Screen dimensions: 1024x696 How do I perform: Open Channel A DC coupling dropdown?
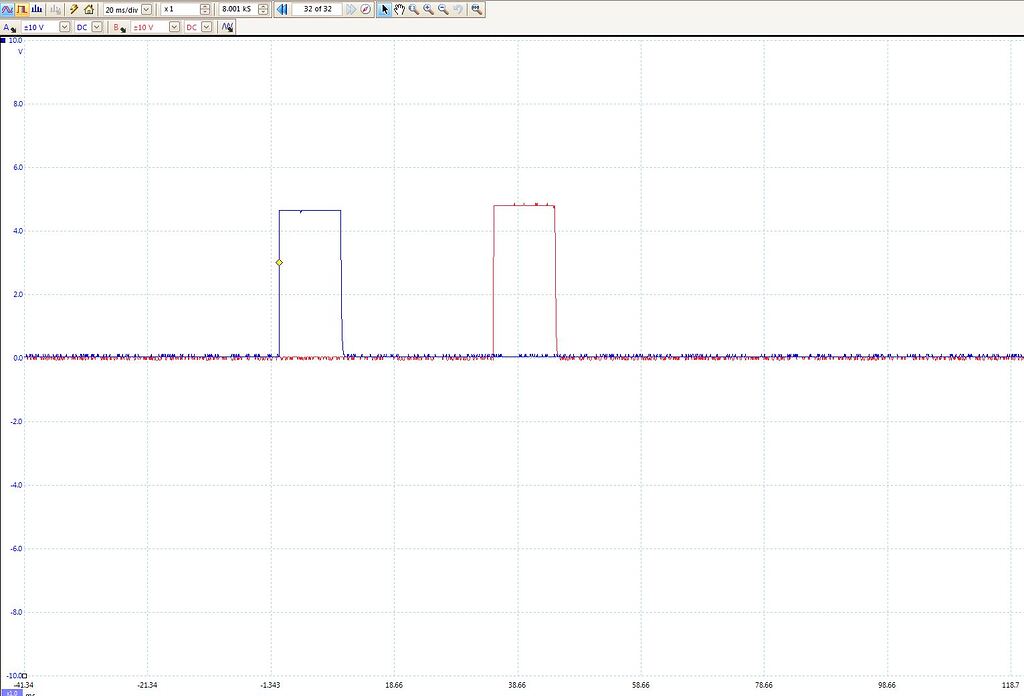(x=96, y=27)
